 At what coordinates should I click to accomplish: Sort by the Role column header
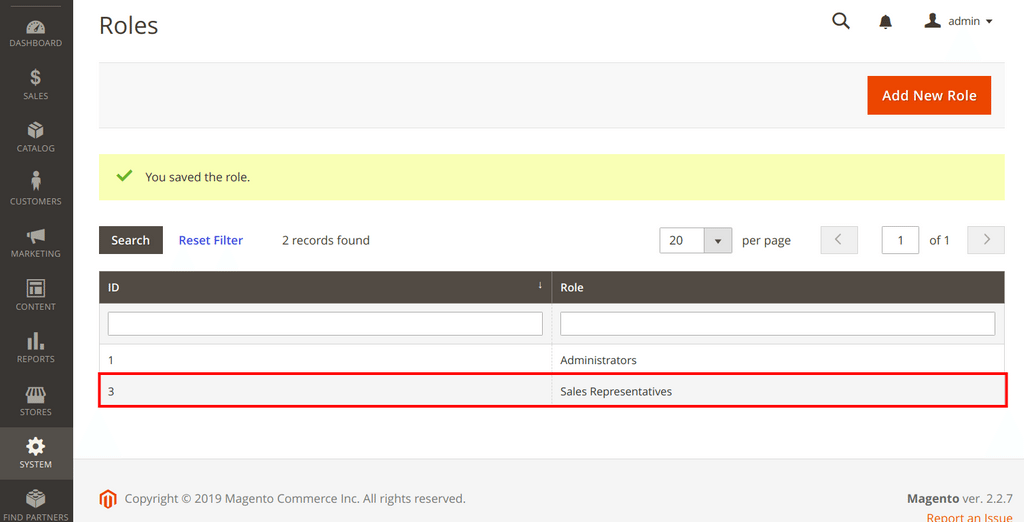coord(778,287)
